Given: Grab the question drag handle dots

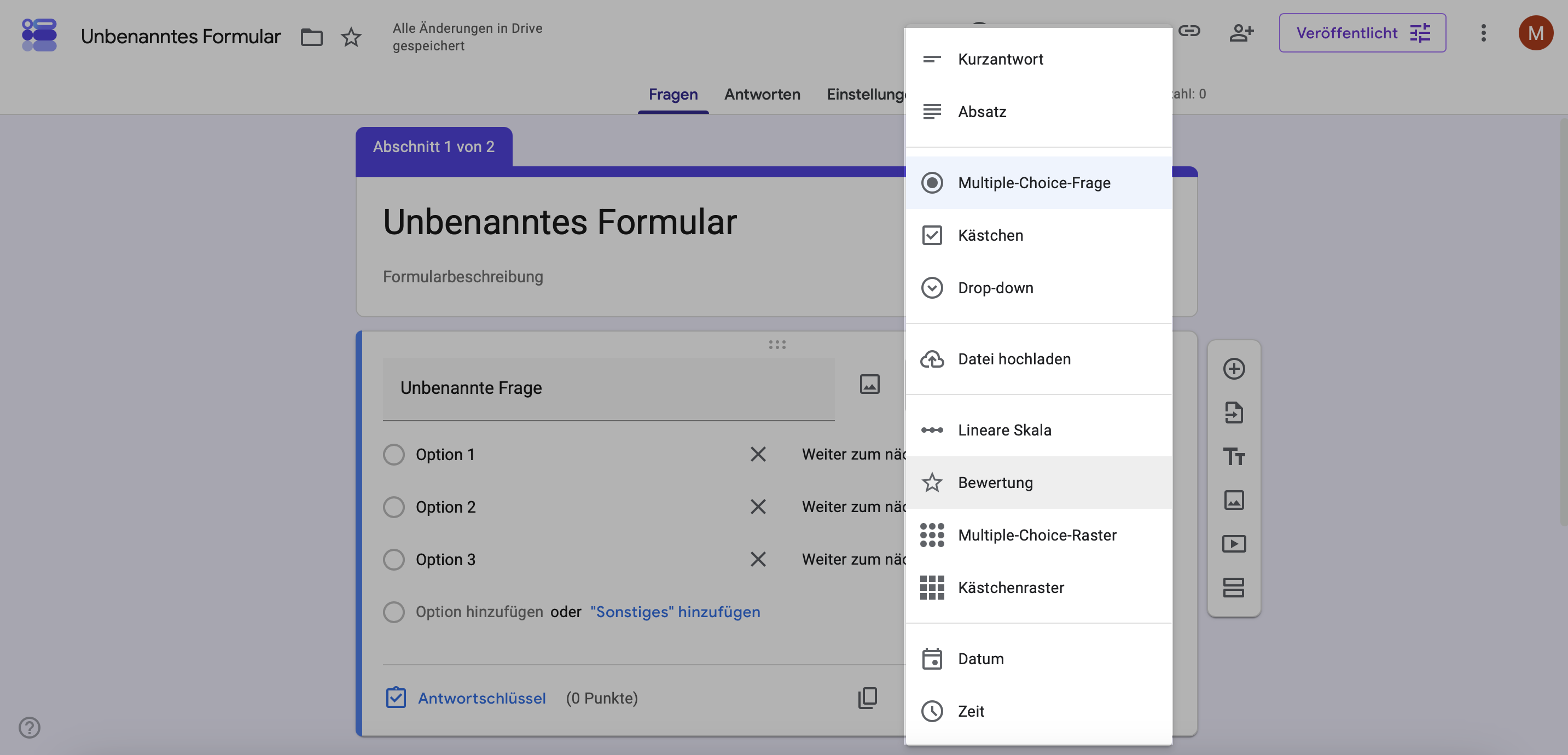Looking at the screenshot, I should click(777, 345).
